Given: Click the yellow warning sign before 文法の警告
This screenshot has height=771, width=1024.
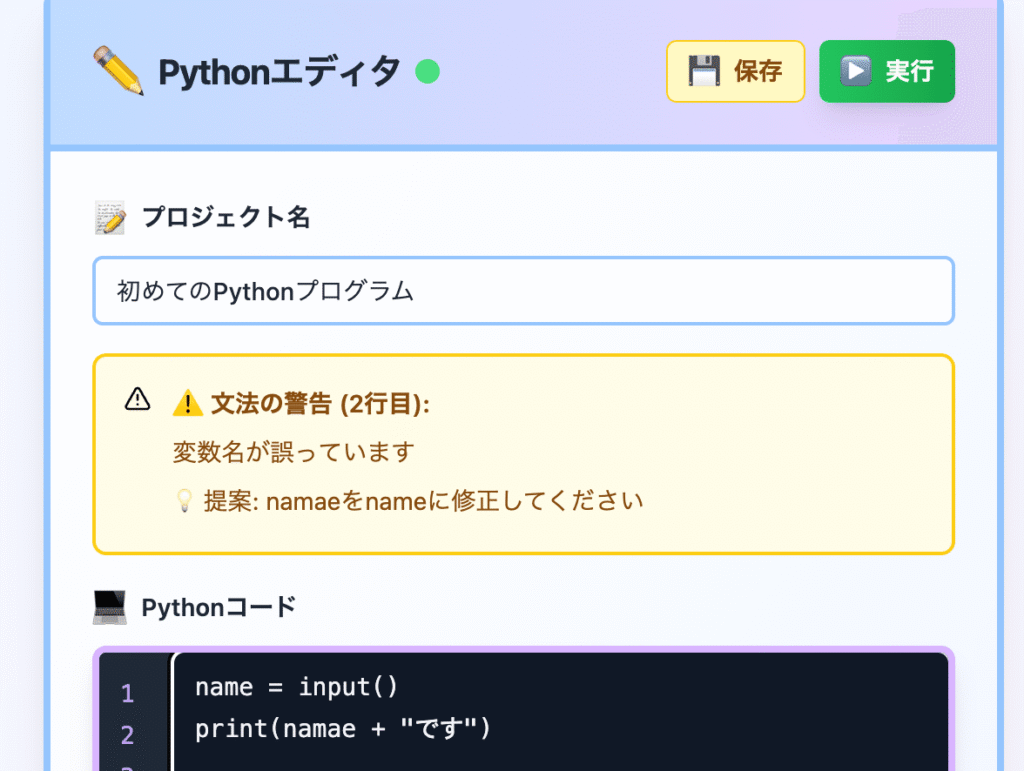Looking at the screenshot, I should pos(187,404).
